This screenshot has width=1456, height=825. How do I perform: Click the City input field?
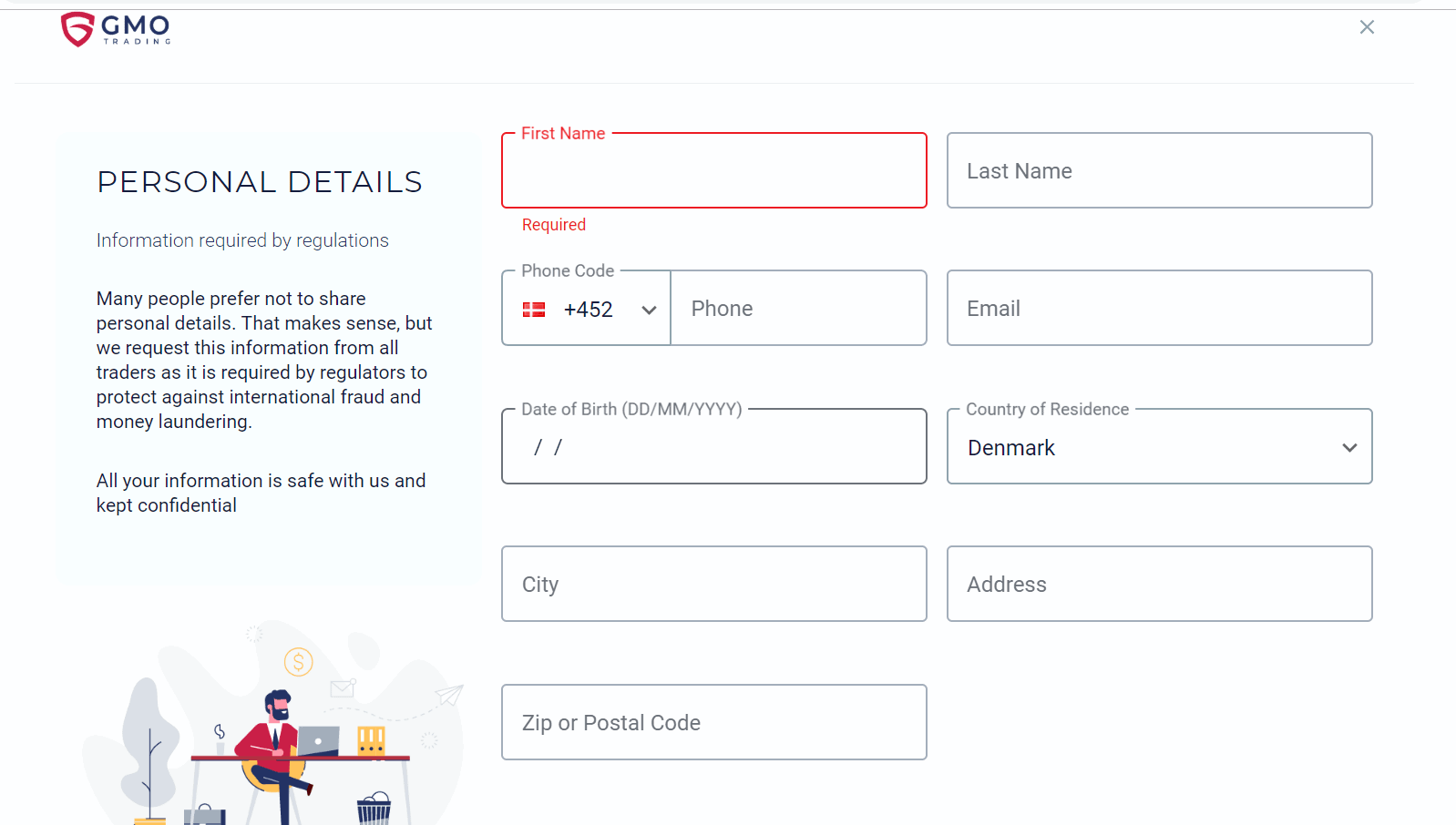[x=714, y=584]
